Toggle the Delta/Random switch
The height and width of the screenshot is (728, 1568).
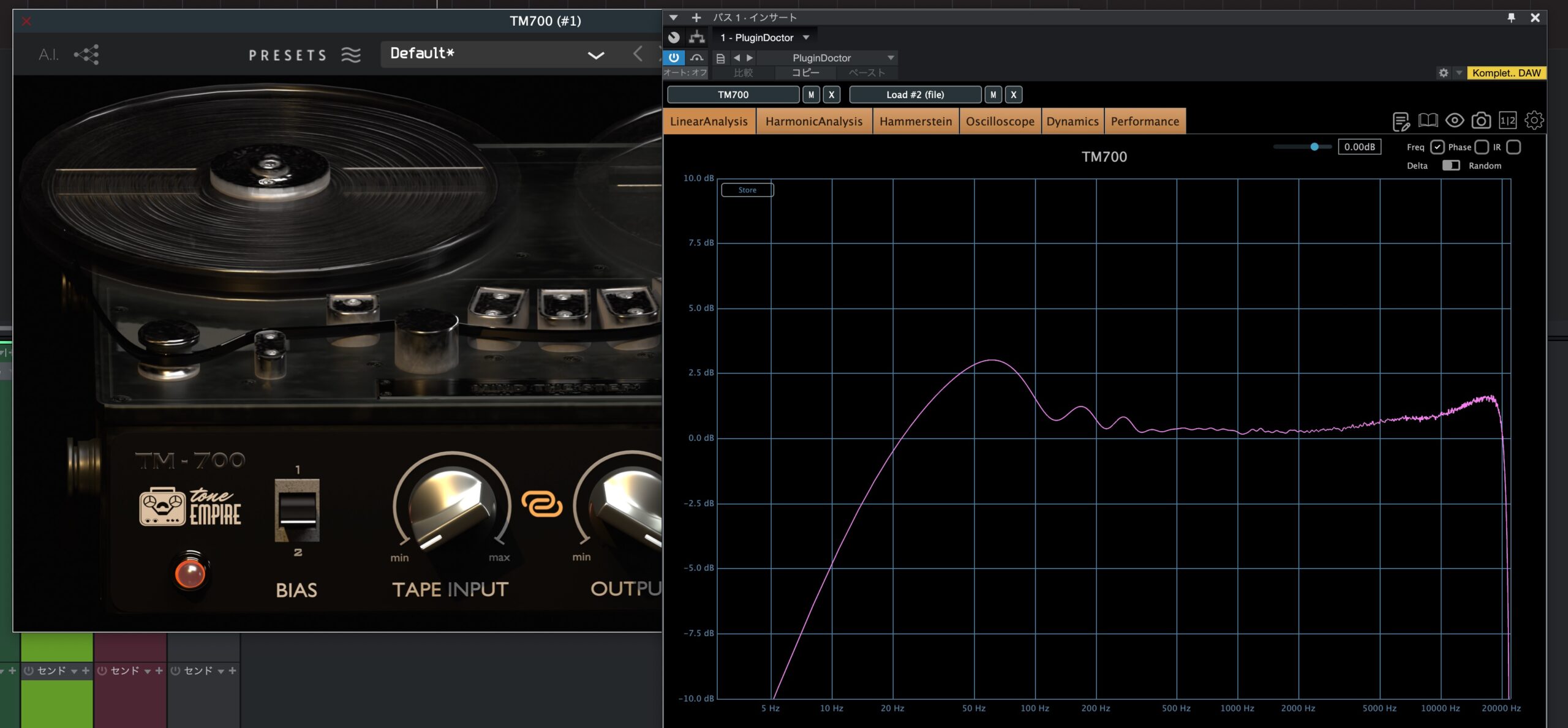(1450, 165)
